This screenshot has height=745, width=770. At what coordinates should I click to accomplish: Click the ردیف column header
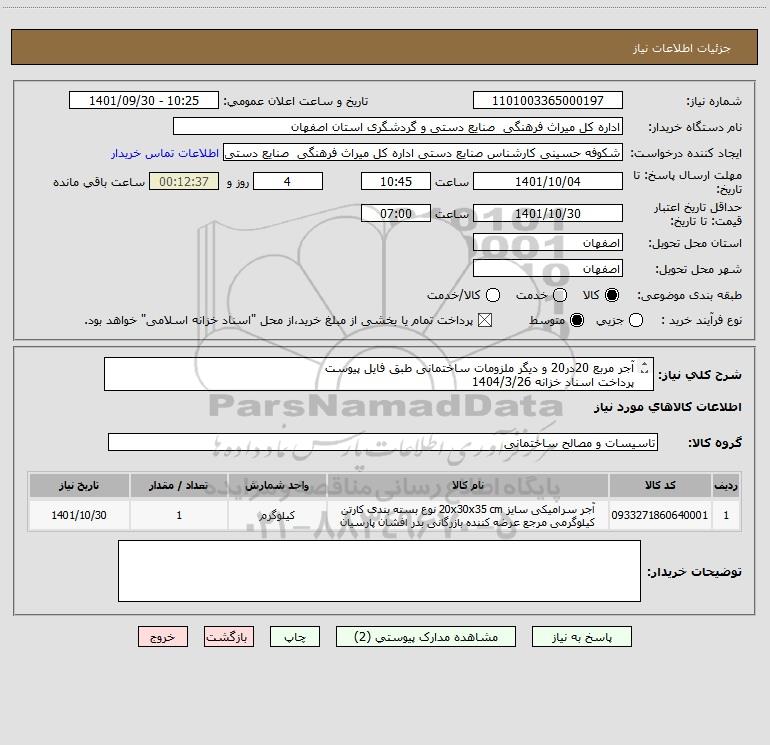coord(726,486)
